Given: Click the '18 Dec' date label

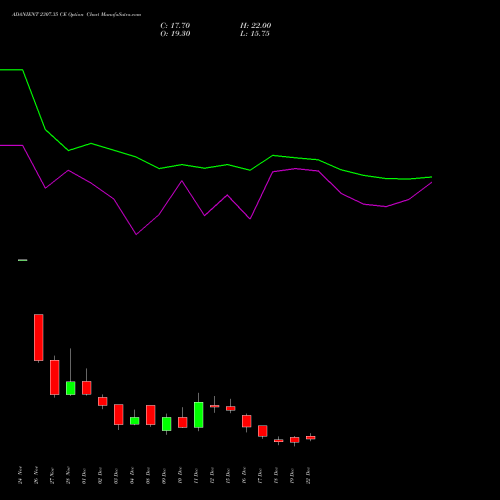Looking at the screenshot, I should coord(276,475).
